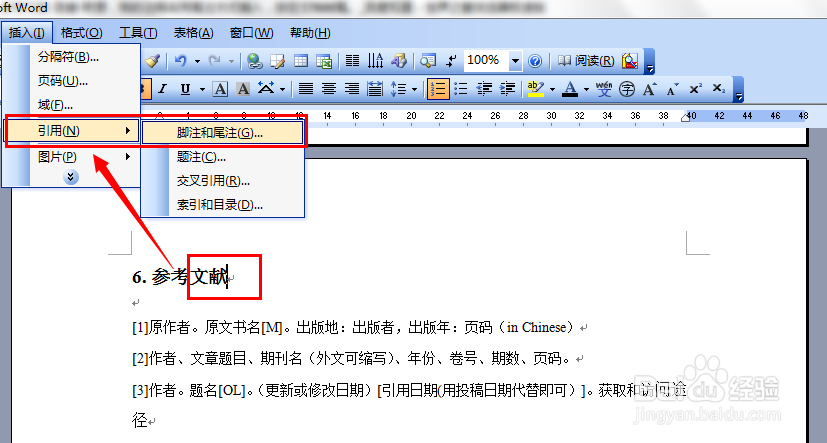Open line spacing dropdown arrow
The image size is (827, 443).
(x=414, y=90)
